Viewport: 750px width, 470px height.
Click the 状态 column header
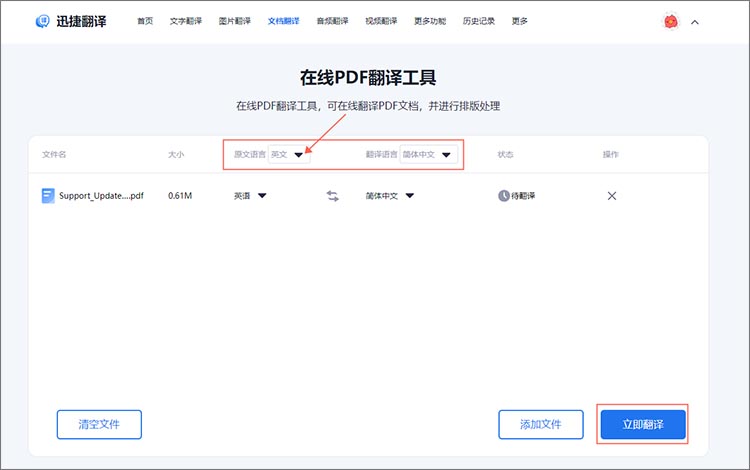coord(505,154)
